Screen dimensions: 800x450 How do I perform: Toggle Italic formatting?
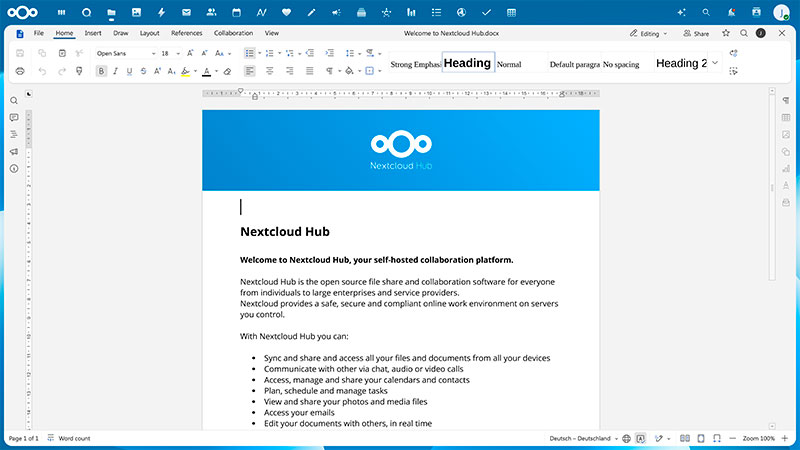click(x=115, y=71)
